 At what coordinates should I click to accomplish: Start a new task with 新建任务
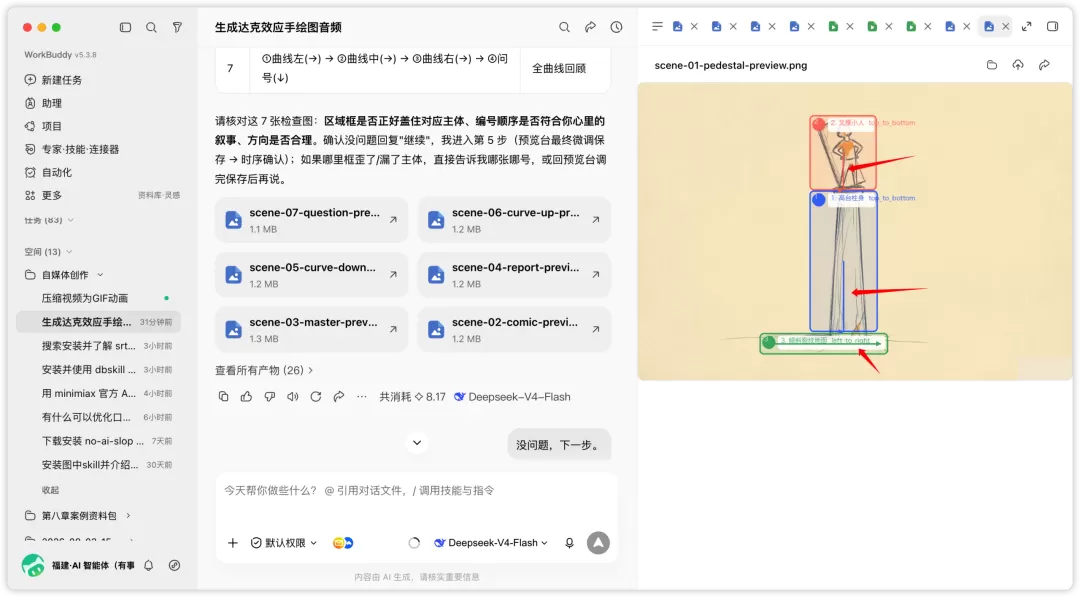[61, 80]
